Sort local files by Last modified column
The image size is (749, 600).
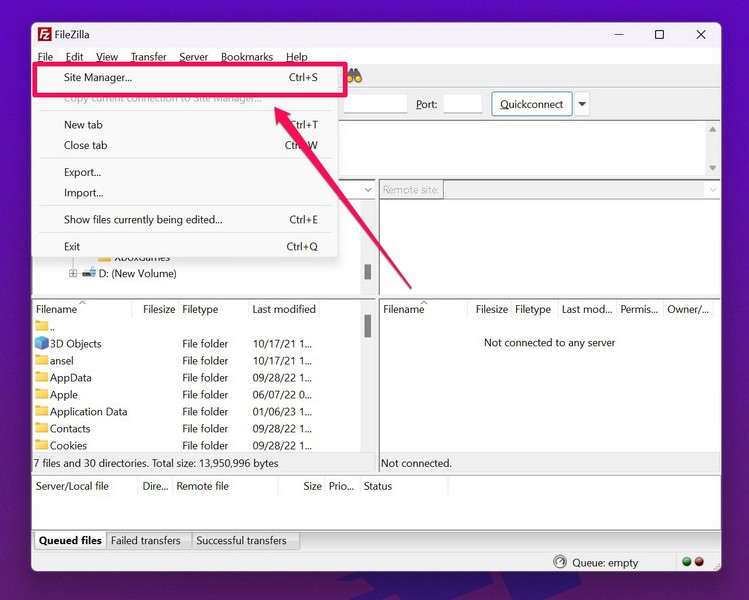tap(284, 310)
